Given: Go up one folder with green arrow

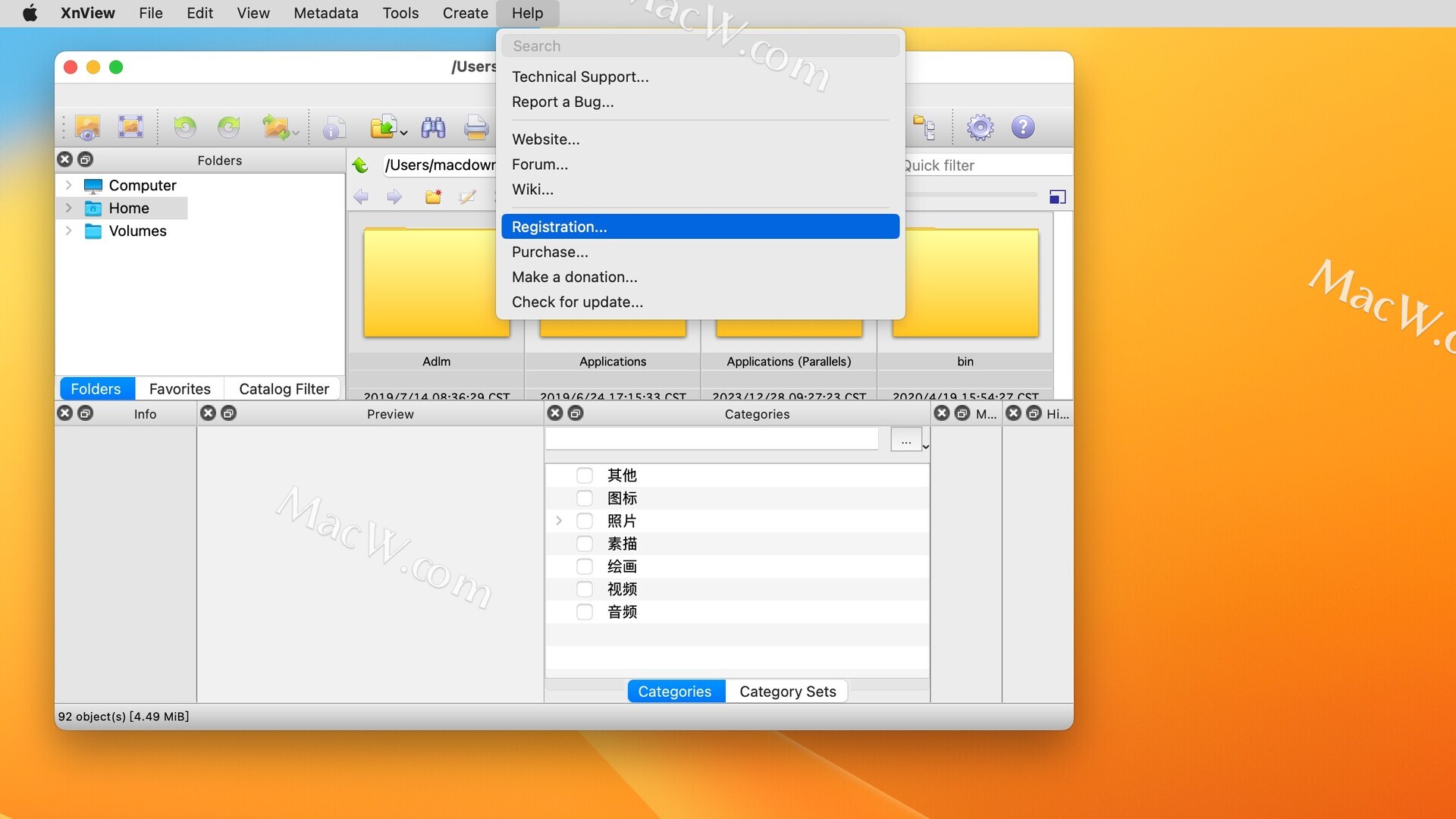Looking at the screenshot, I should pyautogui.click(x=360, y=165).
